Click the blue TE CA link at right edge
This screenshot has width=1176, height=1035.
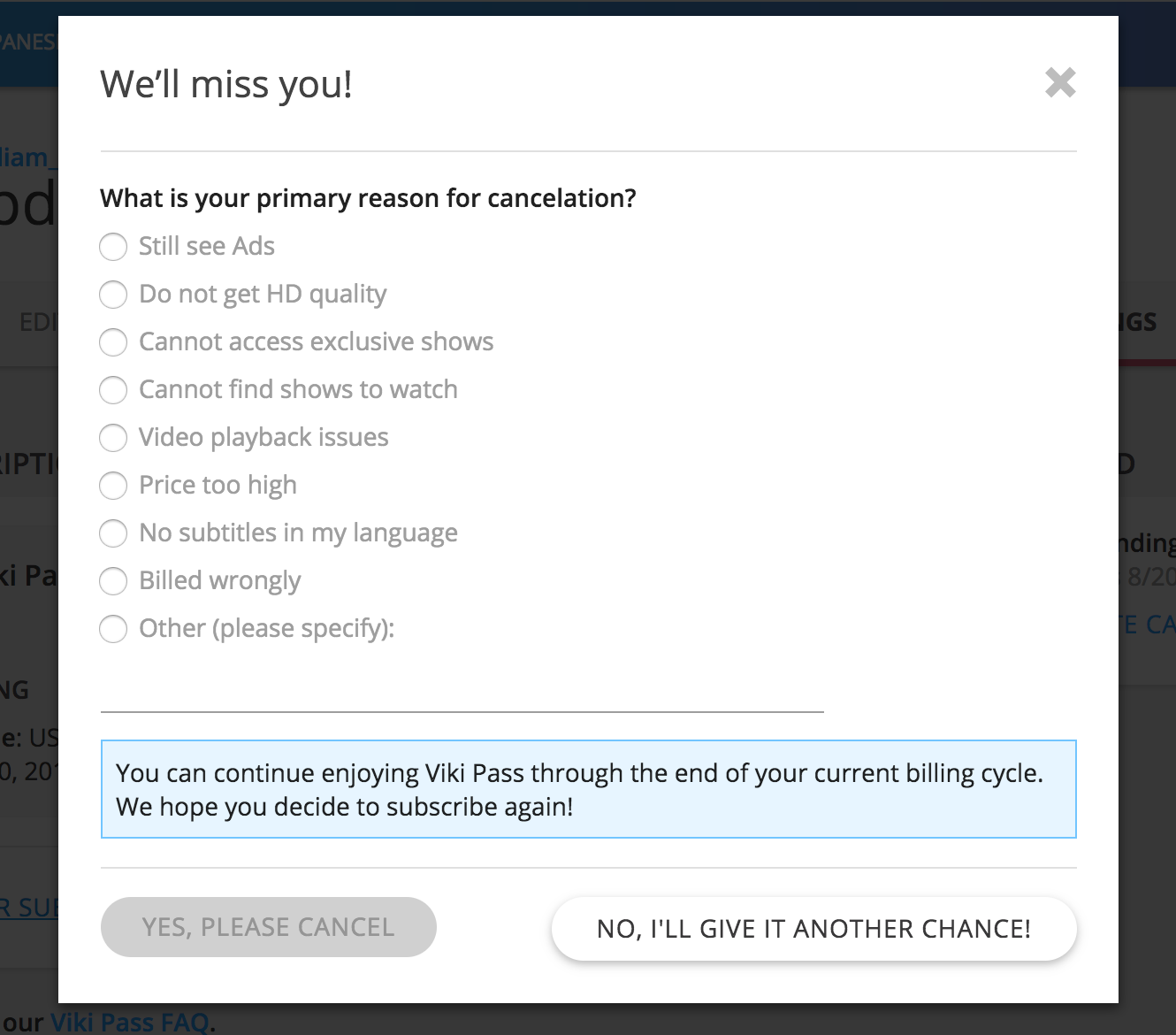tap(1147, 625)
